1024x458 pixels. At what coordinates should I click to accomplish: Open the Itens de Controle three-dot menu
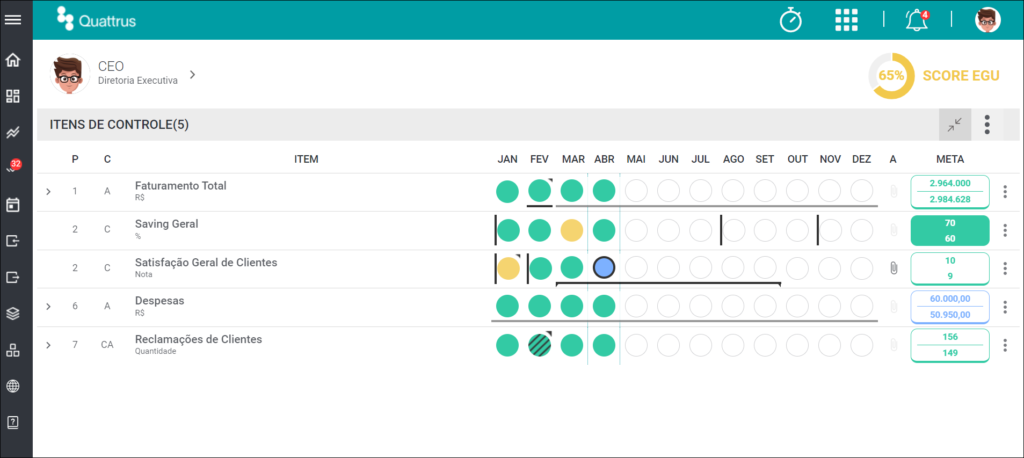987,124
